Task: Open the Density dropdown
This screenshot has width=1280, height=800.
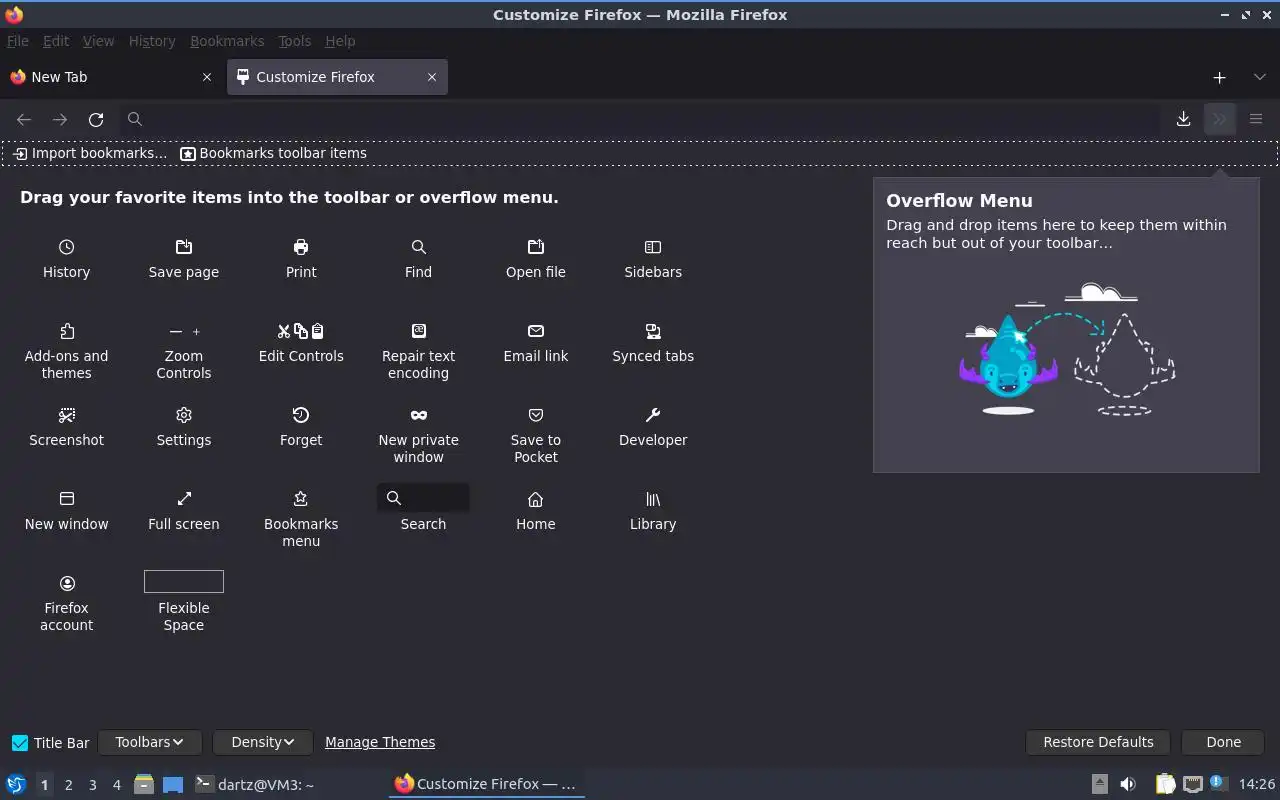Action: (x=263, y=742)
